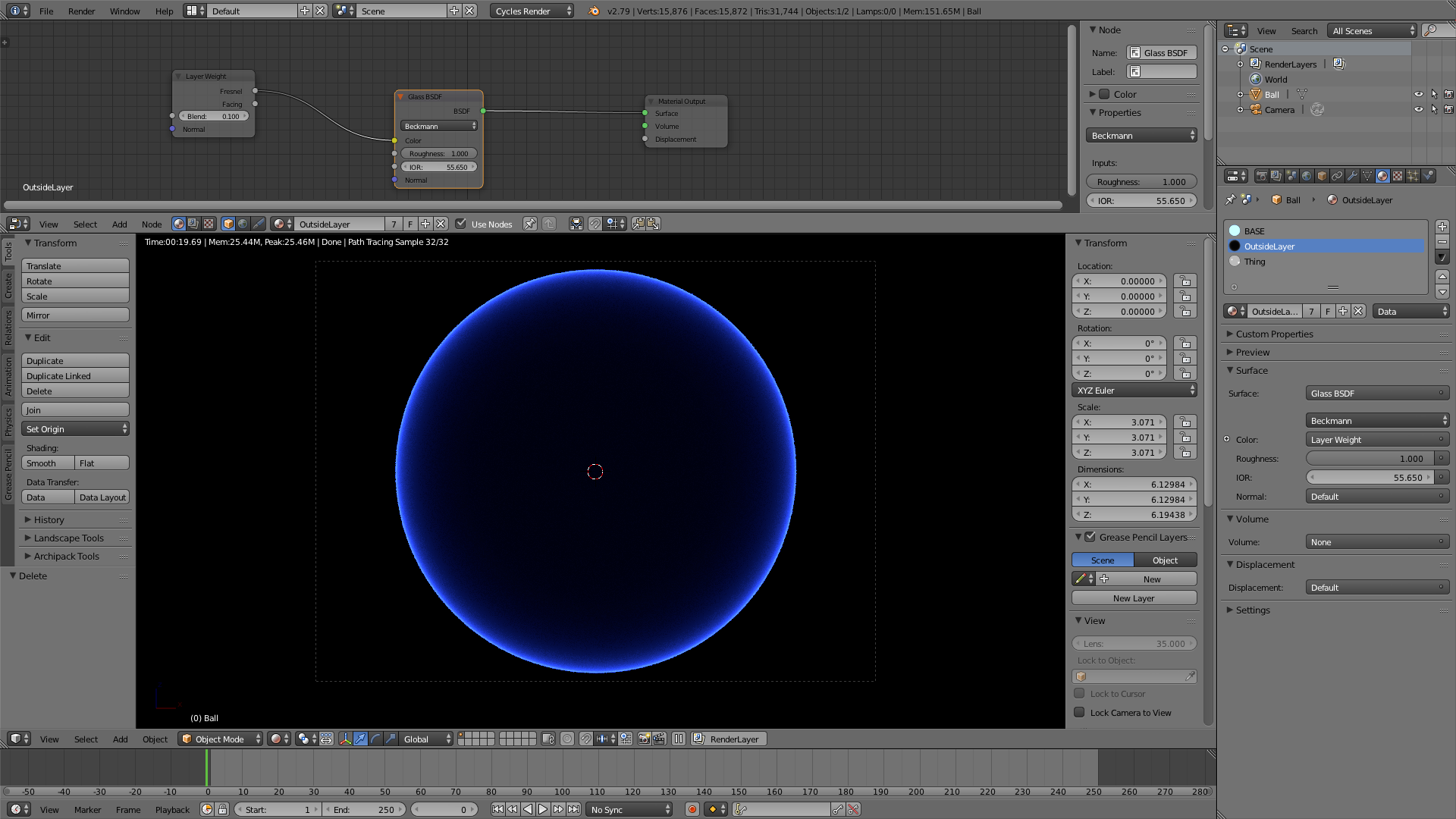Select the Compositing node tree type icon
This screenshot has height=819, width=1456.
click(193, 224)
